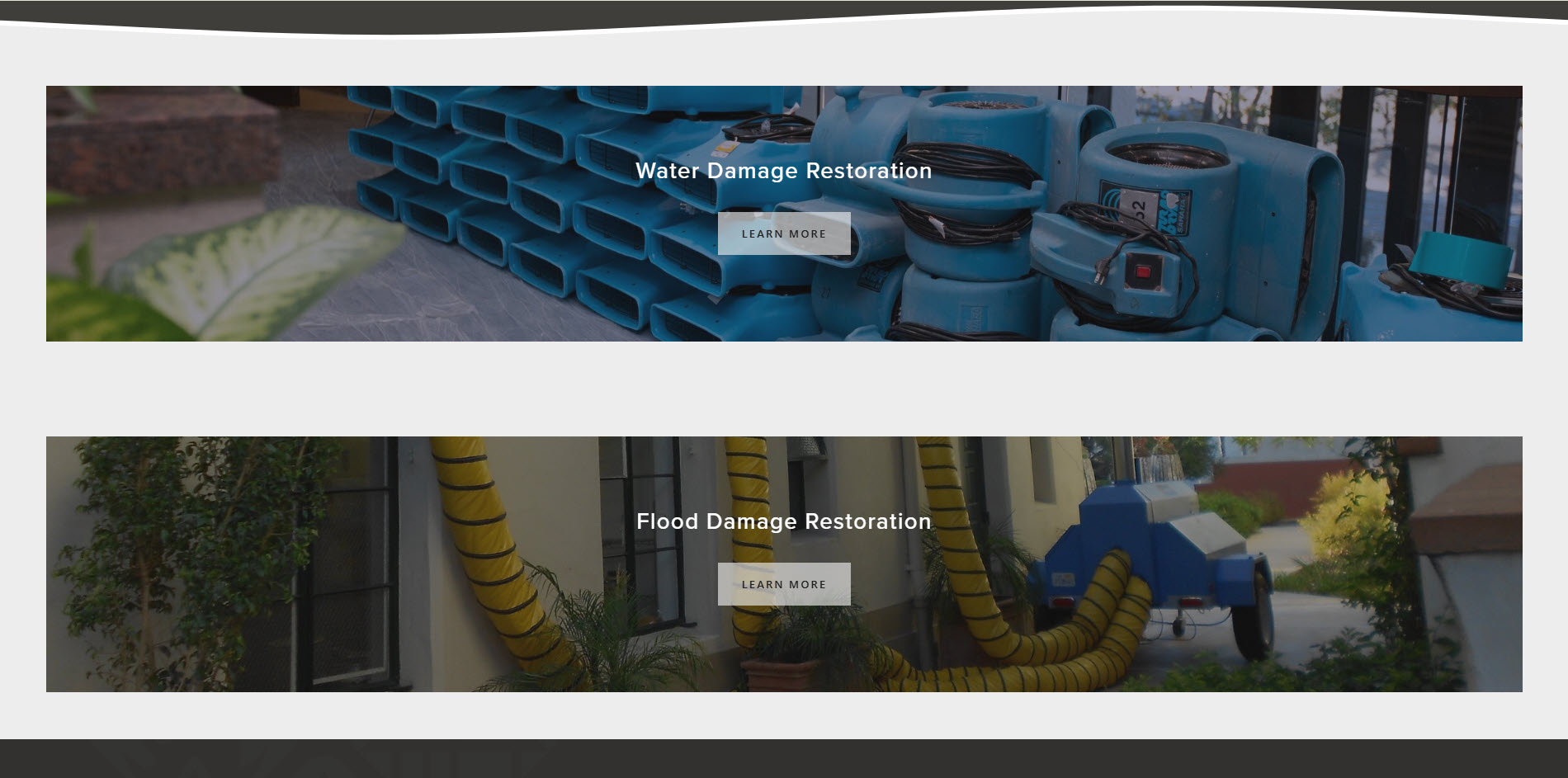Click the dark footer strip at page bottom
Screen dimensions: 1568x778
tap(784, 758)
